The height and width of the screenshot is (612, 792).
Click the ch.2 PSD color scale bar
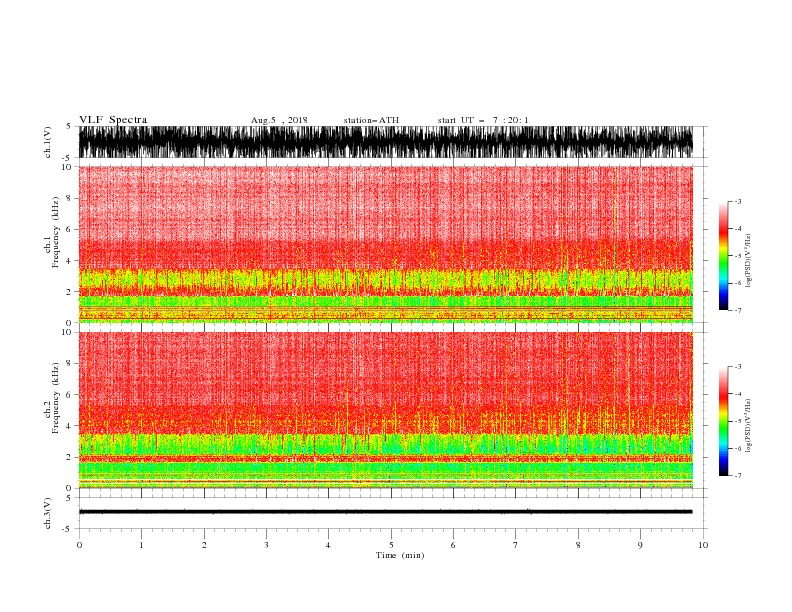(723, 421)
